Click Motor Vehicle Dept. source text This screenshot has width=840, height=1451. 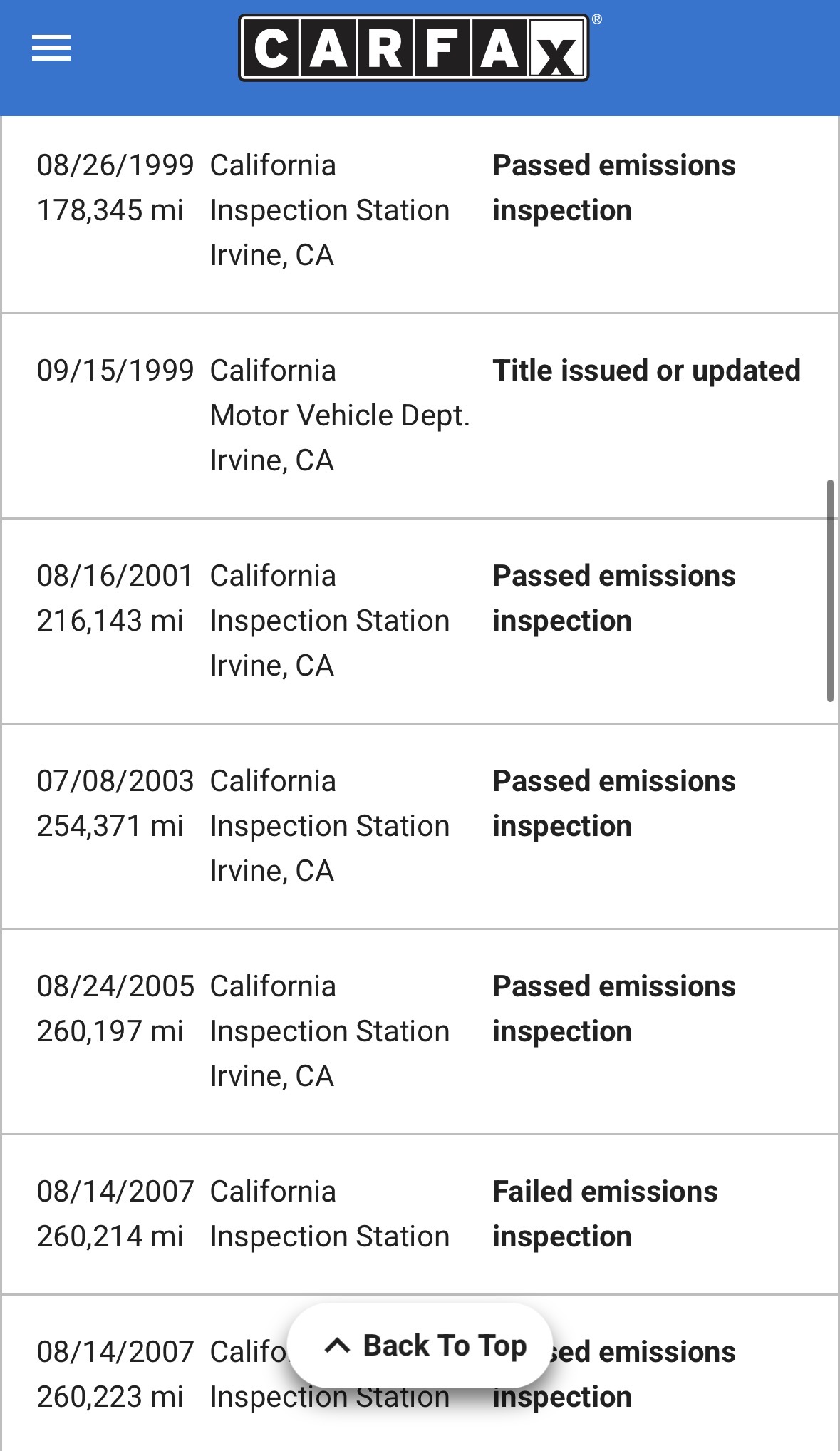tap(340, 415)
